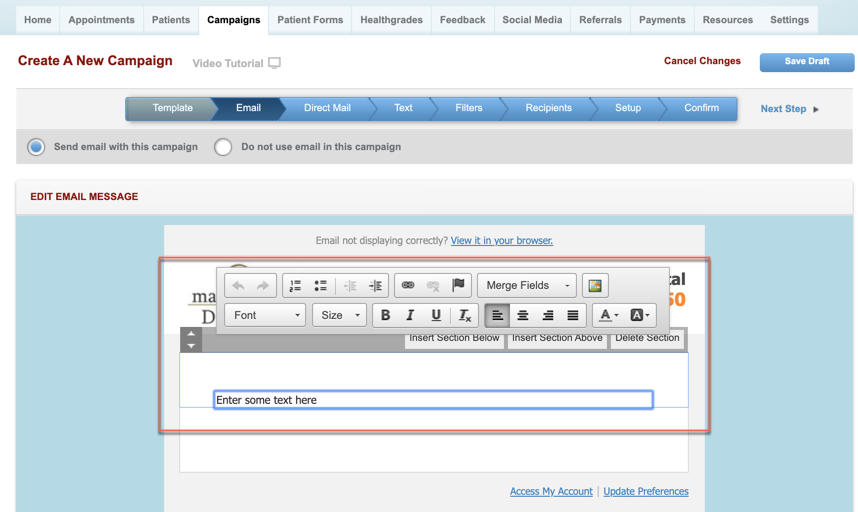Click the Save Draft button
858x512 pixels.
coord(806,62)
